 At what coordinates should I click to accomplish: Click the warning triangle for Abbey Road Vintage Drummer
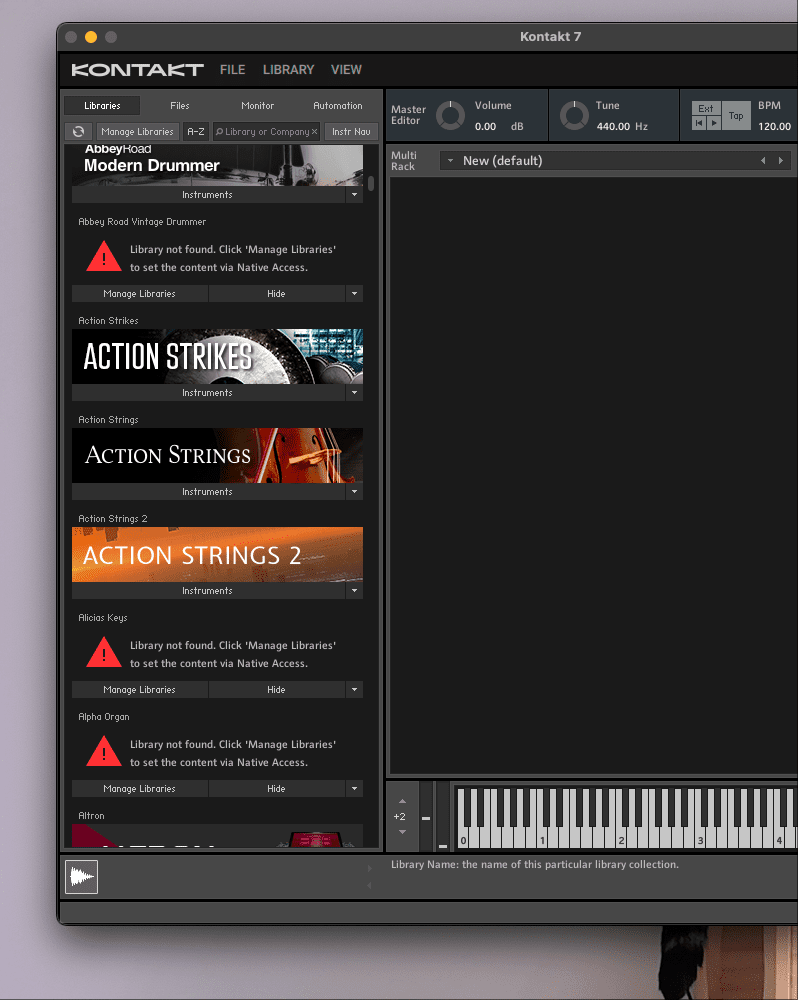click(x=103, y=256)
